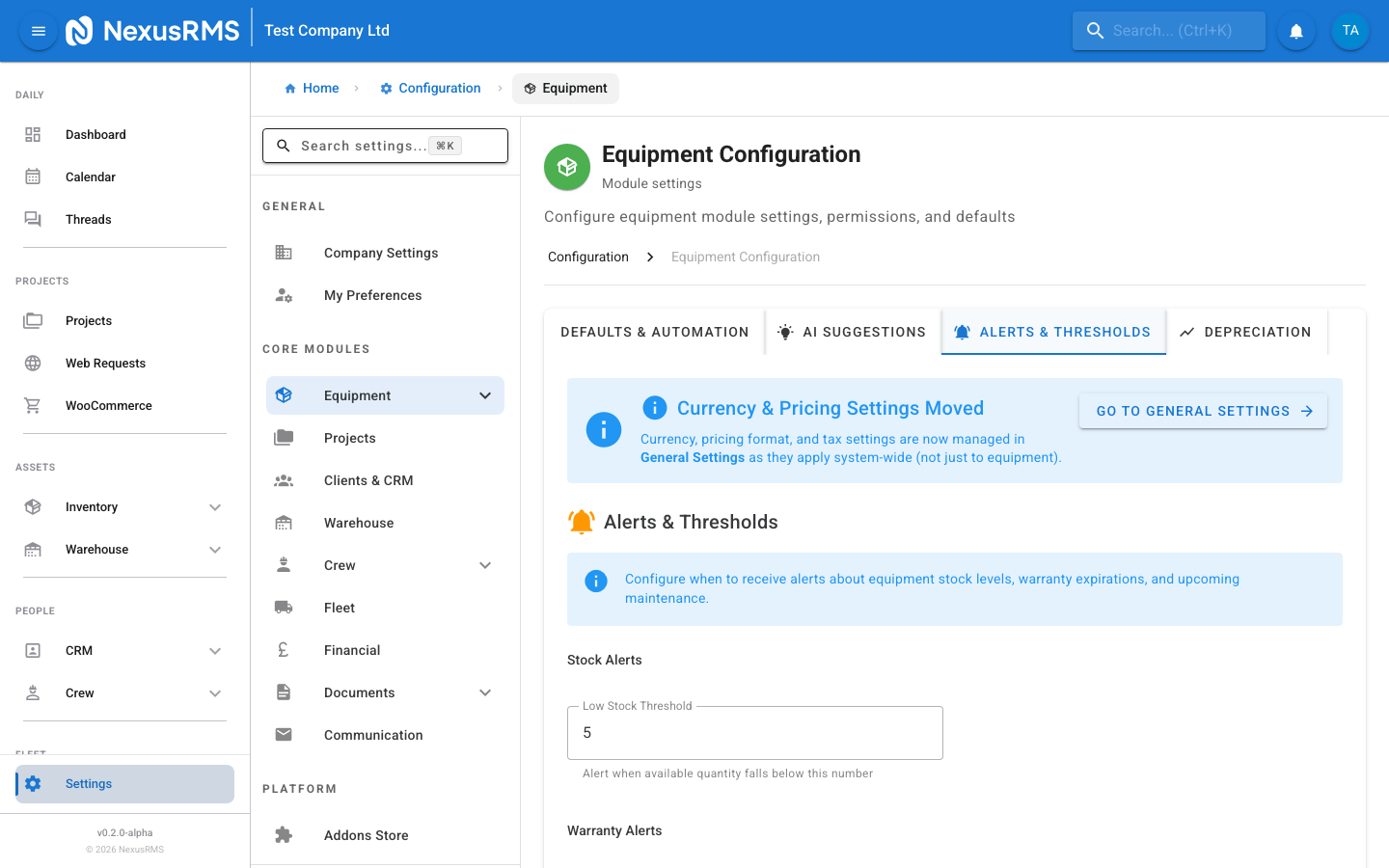Switch to the AI Suggestions tab

(853, 331)
